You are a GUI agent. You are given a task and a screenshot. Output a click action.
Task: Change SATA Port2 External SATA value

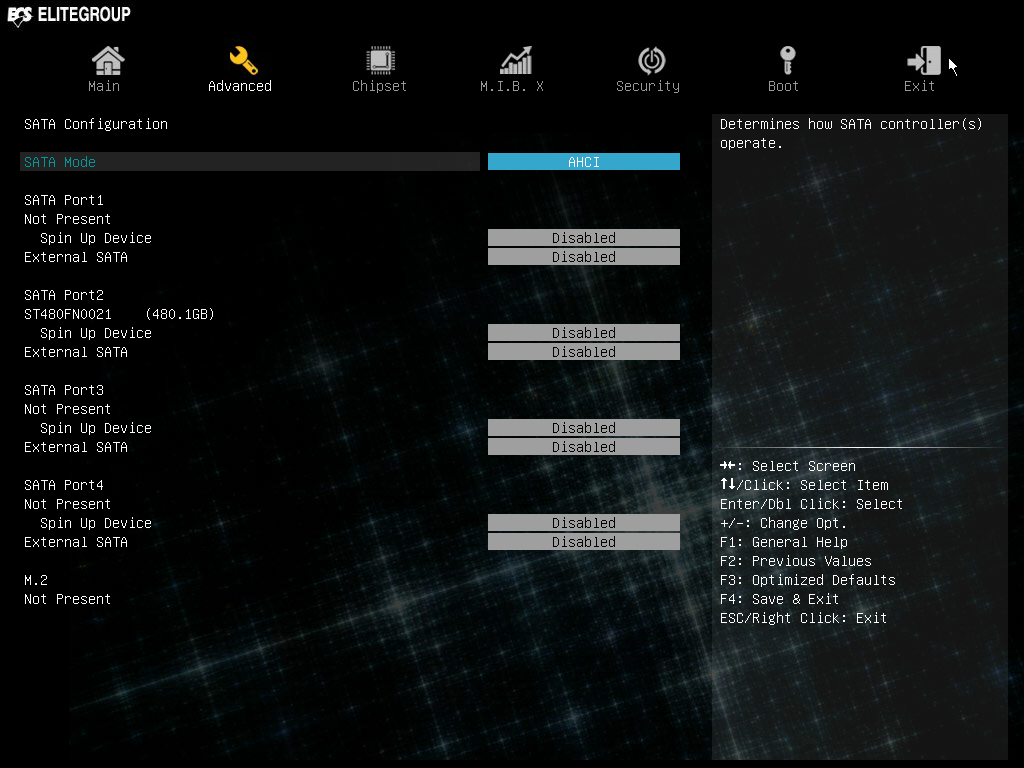[584, 352]
